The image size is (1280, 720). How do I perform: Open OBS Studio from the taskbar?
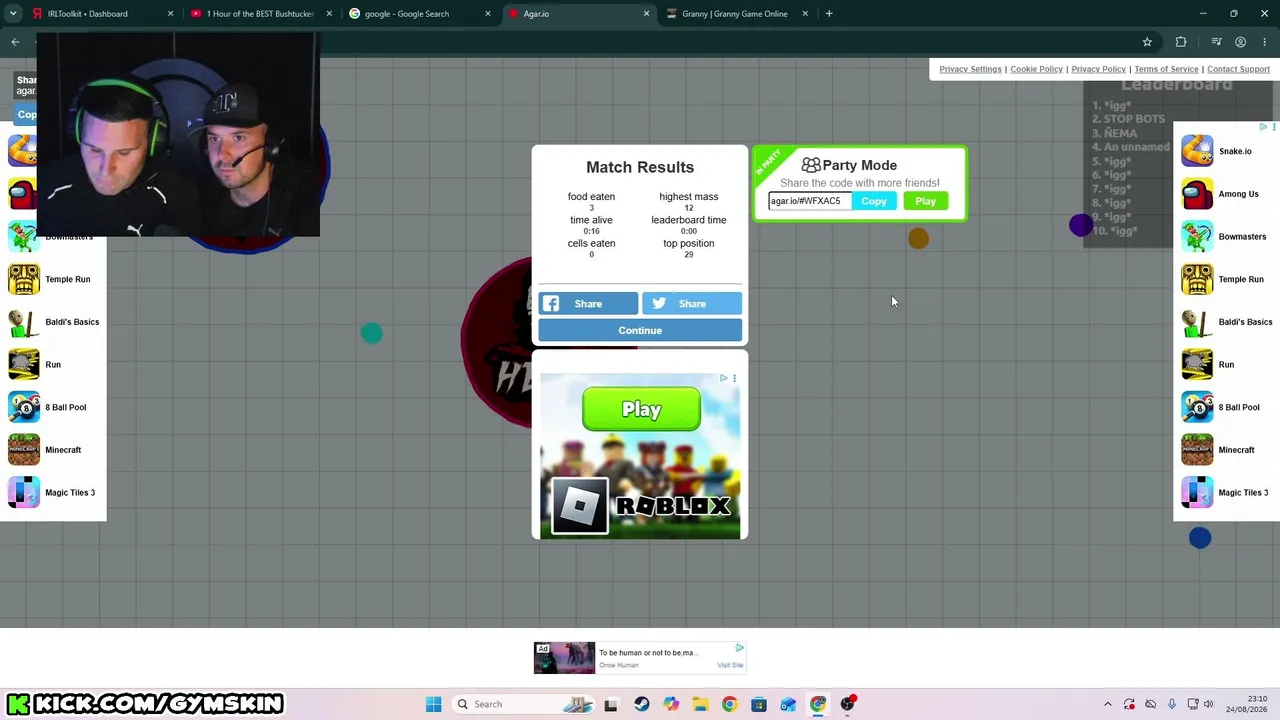848,704
